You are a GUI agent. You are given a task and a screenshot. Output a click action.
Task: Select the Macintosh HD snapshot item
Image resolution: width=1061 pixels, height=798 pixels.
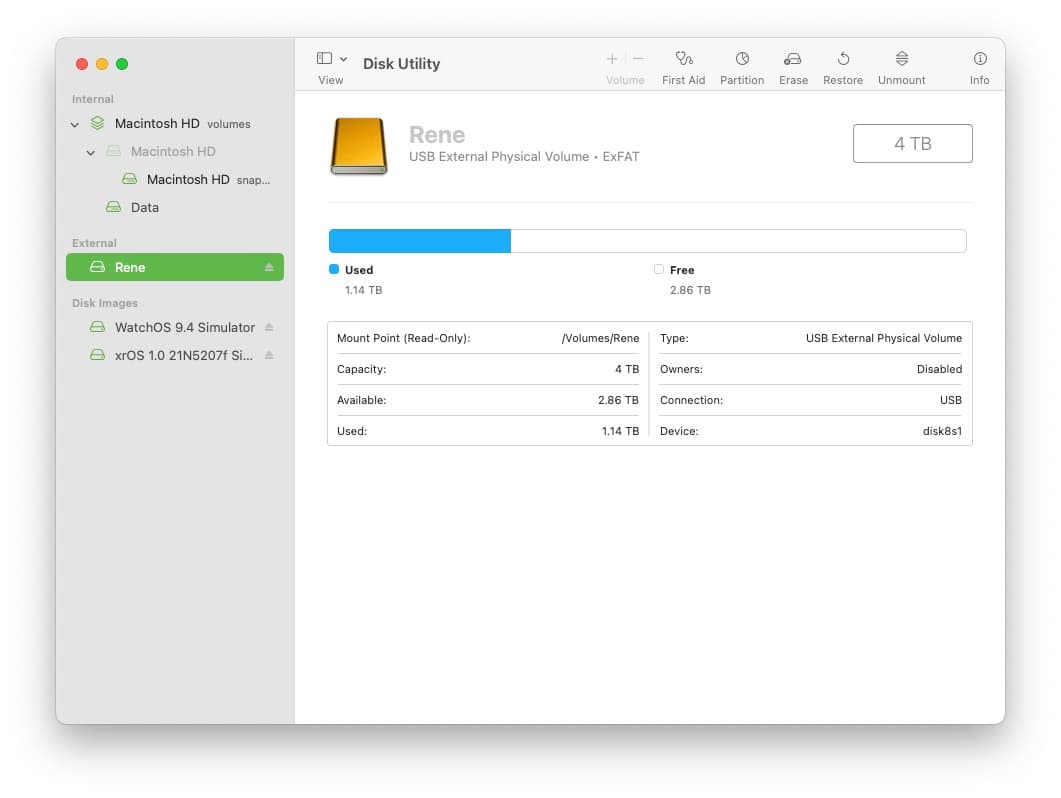pos(188,180)
